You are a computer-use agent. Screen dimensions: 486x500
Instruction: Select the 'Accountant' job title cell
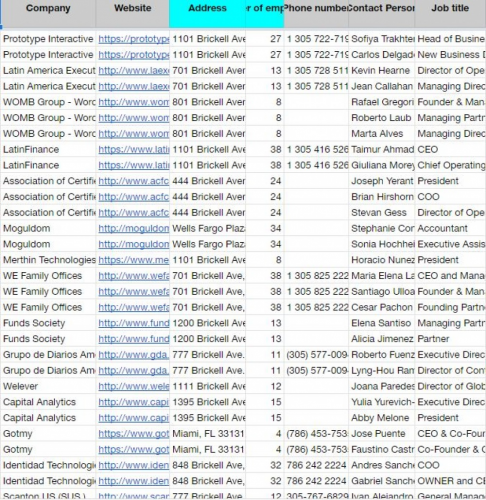tap(450, 229)
